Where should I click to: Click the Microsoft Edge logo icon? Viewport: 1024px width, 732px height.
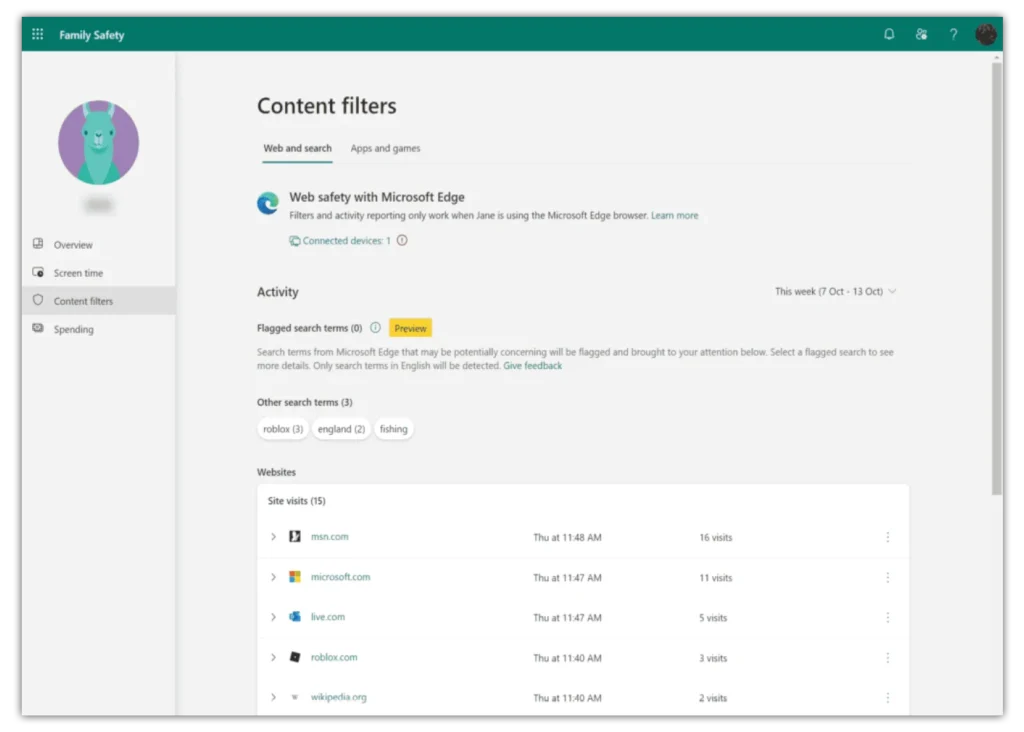coord(268,204)
